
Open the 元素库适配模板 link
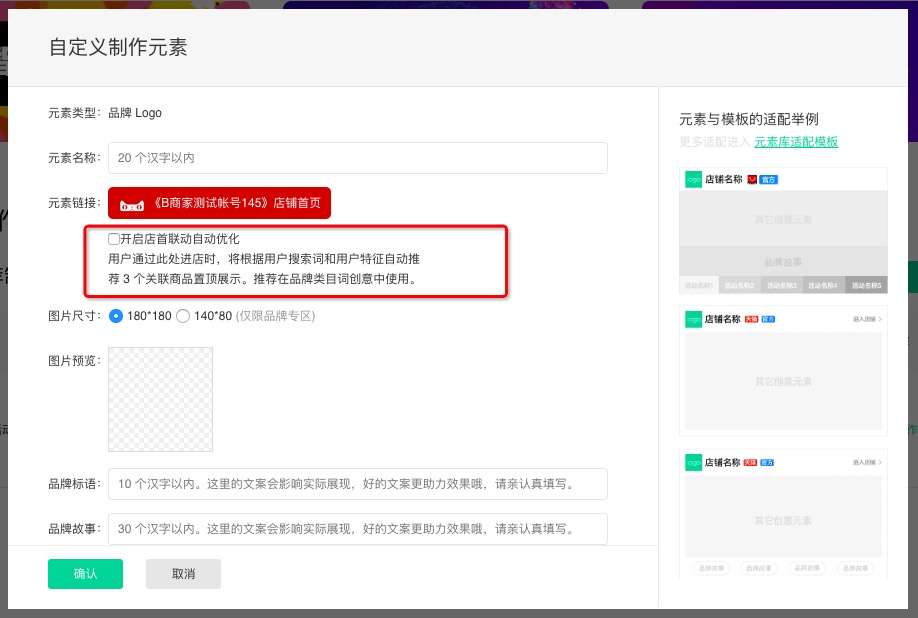(x=796, y=142)
